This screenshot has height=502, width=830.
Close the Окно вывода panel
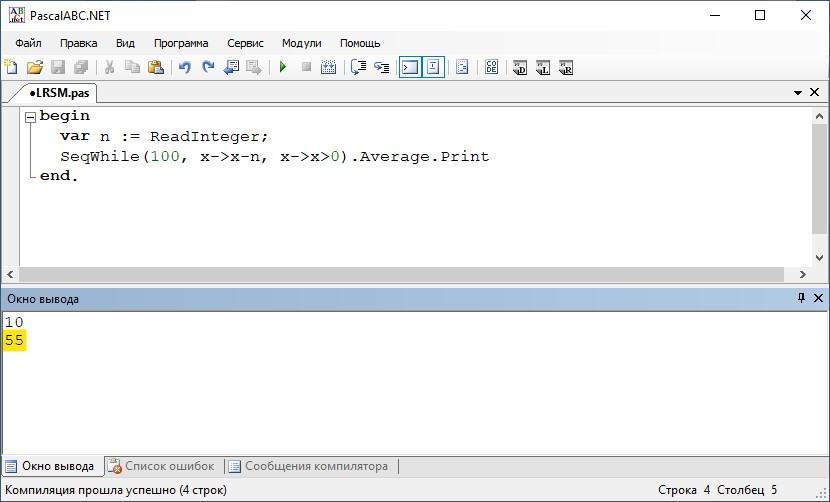point(818,298)
